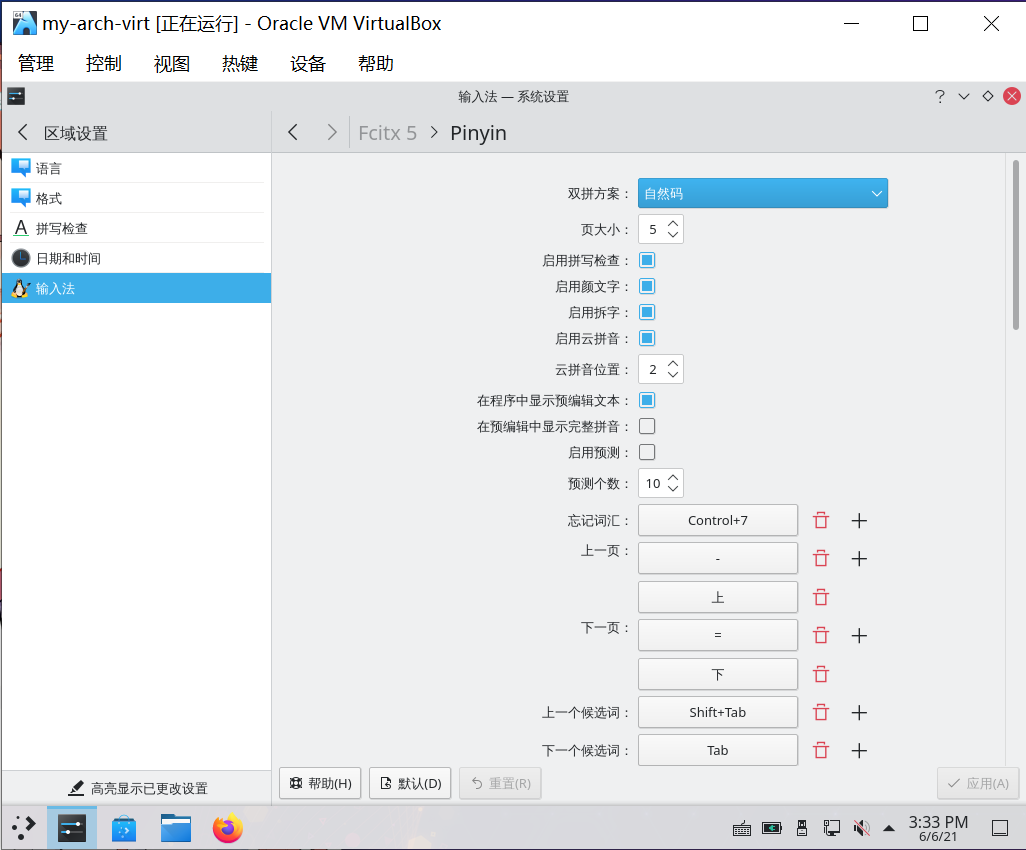Check 在预编辑中显示完整拼音
Viewport: 1026px width, 850px height.
[646, 425]
